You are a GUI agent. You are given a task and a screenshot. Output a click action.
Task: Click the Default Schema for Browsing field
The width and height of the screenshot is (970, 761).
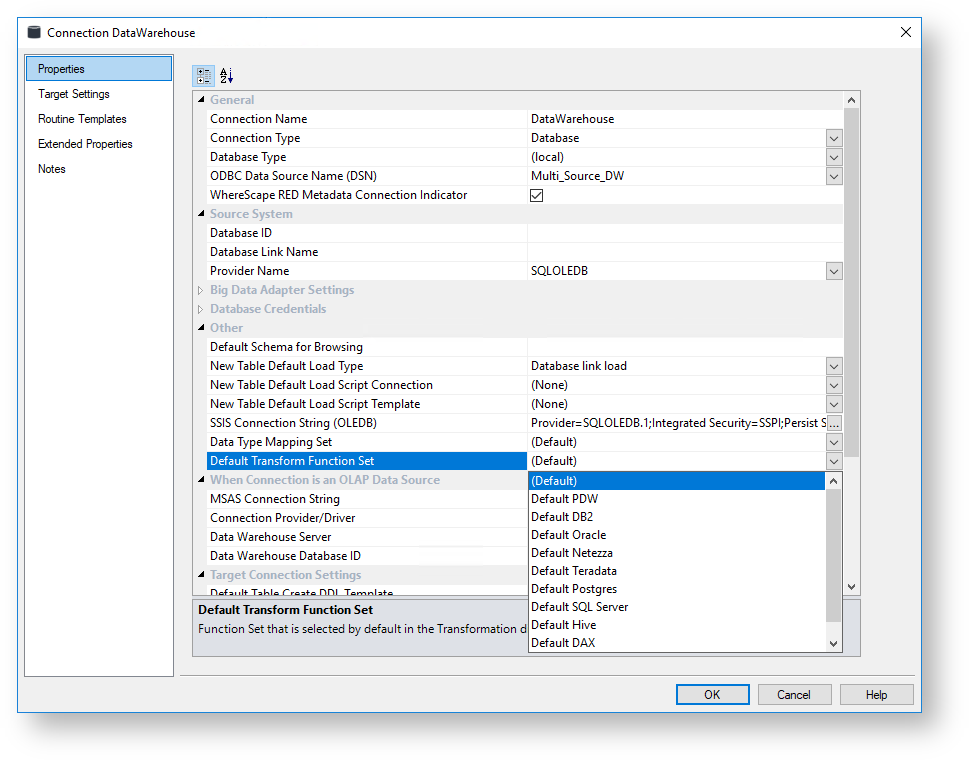(x=685, y=347)
